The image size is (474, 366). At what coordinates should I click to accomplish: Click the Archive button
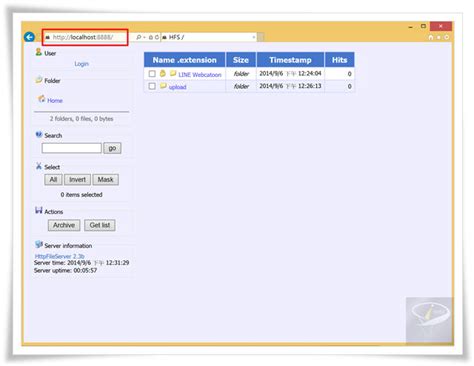click(x=64, y=225)
